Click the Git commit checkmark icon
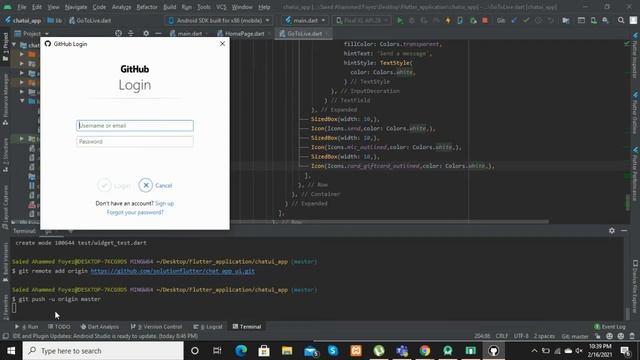Screen dimensions: 640x360 [x=526, y=20]
